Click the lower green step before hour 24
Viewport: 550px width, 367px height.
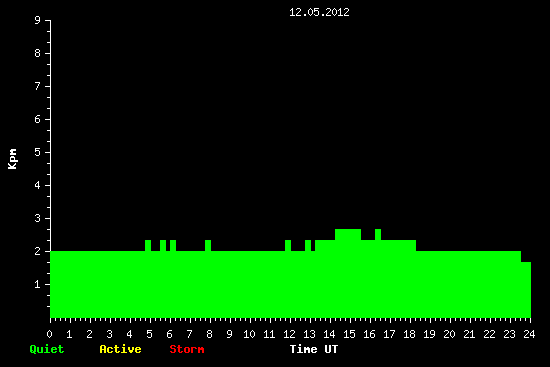[526, 290]
